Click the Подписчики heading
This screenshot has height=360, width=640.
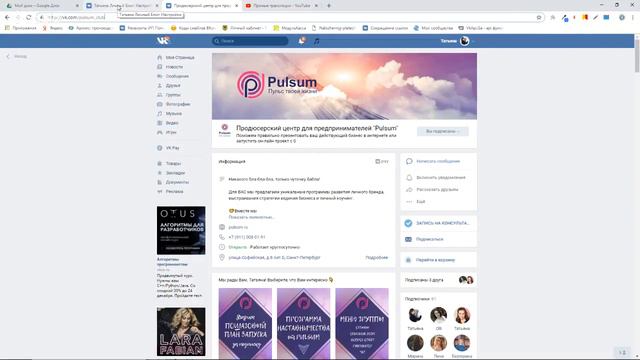coord(417,299)
